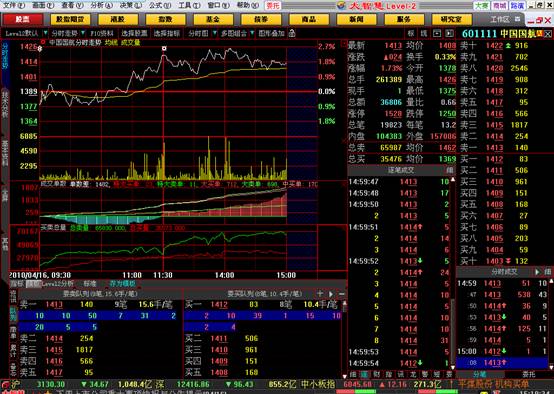The height and width of the screenshot is (394, 554).
Task: Open the 分时走势 dropdown
Action: 83,33
